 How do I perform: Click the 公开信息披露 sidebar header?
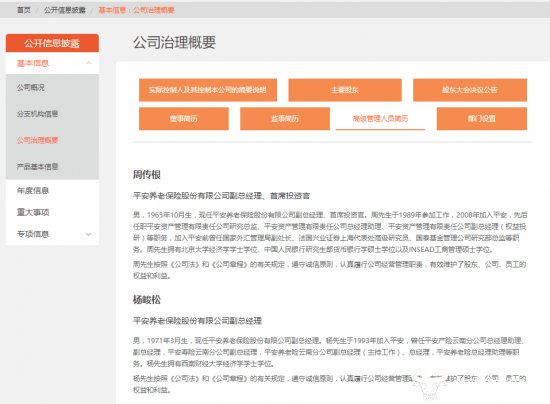[52, 43]
